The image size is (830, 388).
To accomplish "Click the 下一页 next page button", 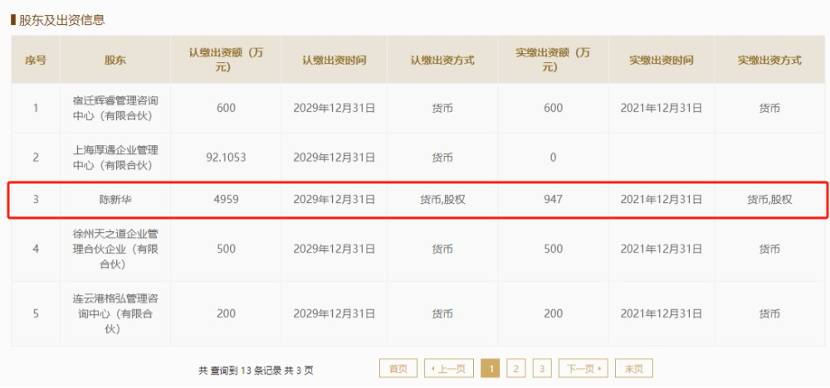I will pyautogui.click(x=583, y=368).
